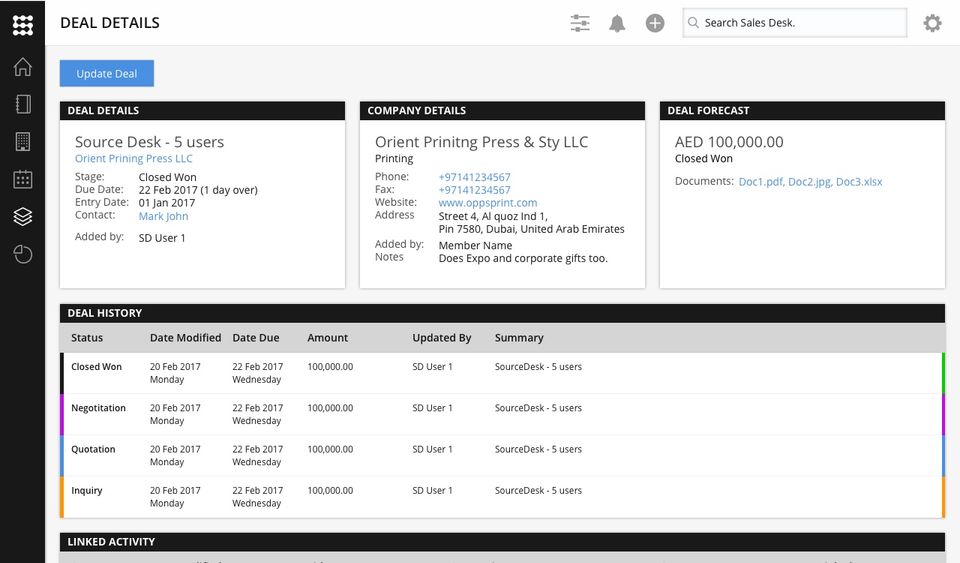The width and height of the screenshot is (960, 563).
Task: Open Orient Prining Press LLC link
Action: pyautogui.click(x=133, y=158)
